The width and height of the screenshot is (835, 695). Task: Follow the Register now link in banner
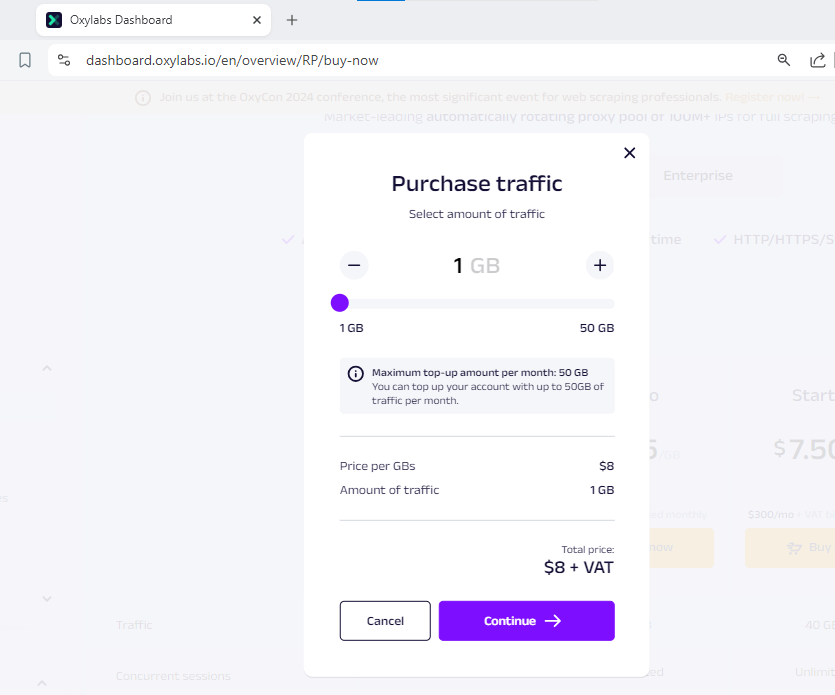(764, 97)
